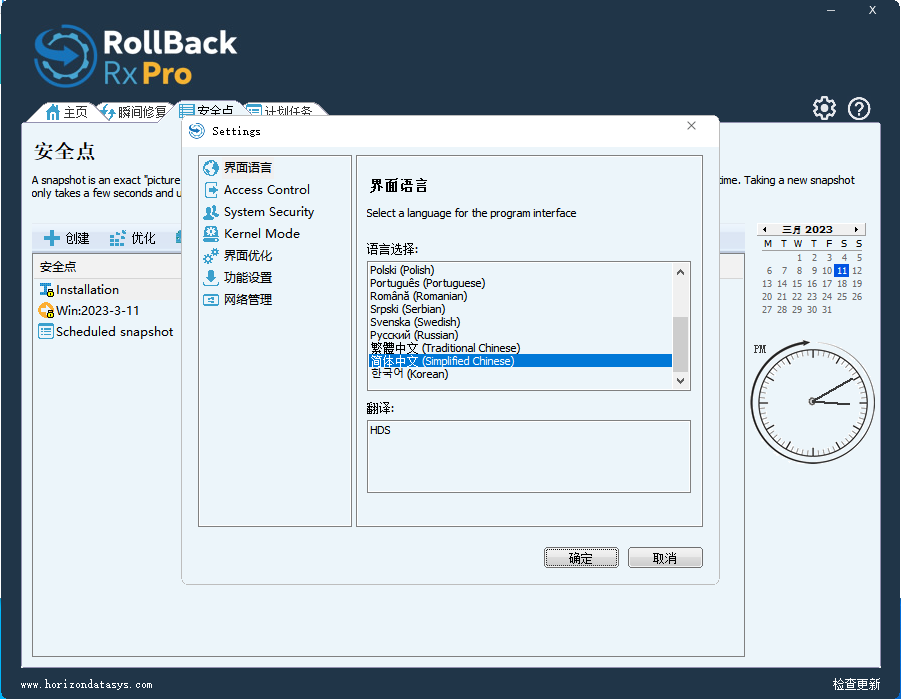Click the 优化 optimize icon in toolbar
Viewport: 901px width, 699px height.
pos(117,238)
